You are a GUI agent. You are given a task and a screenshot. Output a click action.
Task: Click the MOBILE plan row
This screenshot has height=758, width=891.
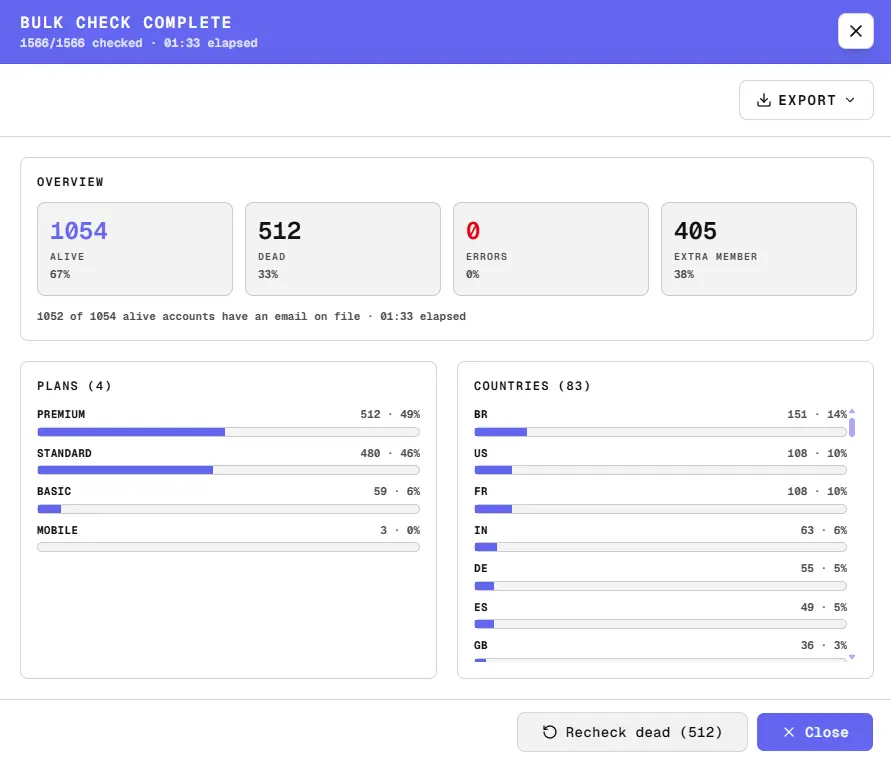[228, 538]
